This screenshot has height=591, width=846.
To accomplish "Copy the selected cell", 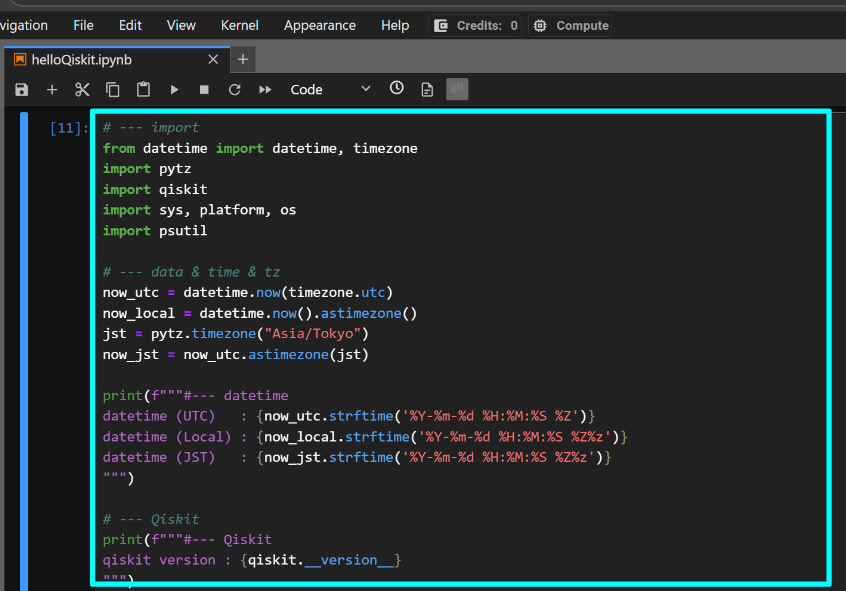I will pyautogui.click(x=113, y=90).
